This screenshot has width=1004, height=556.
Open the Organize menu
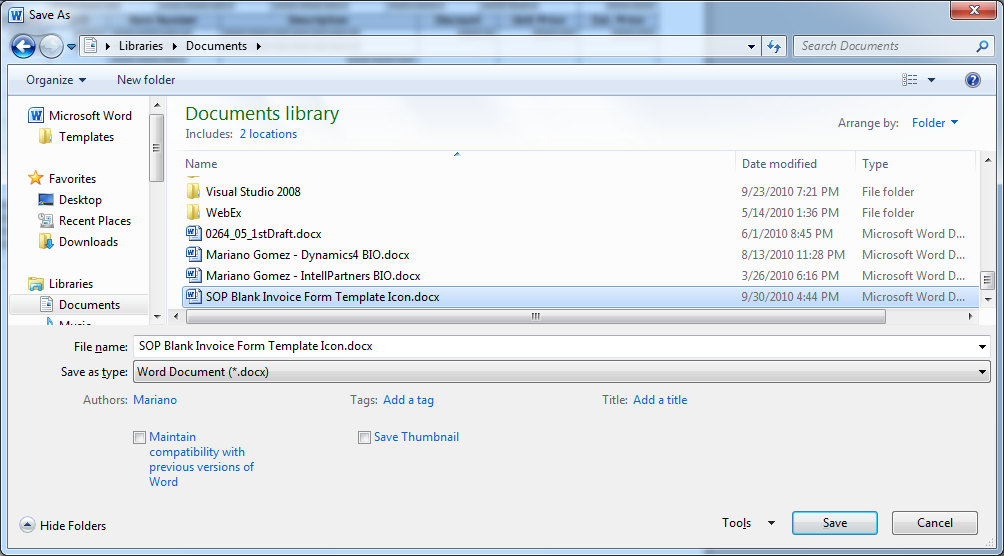[x=56, y=80]
